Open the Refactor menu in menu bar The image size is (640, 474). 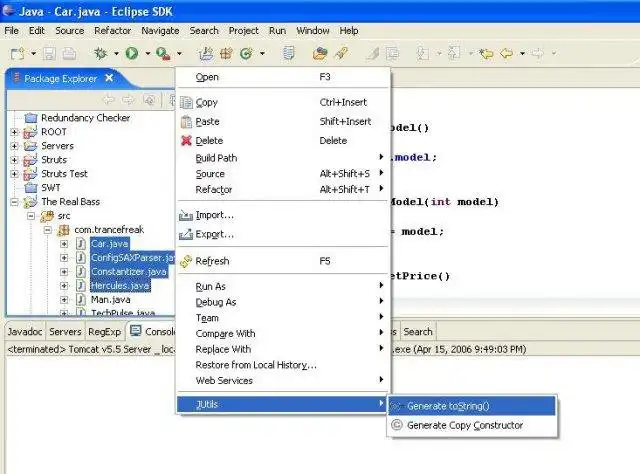(113, 31)
